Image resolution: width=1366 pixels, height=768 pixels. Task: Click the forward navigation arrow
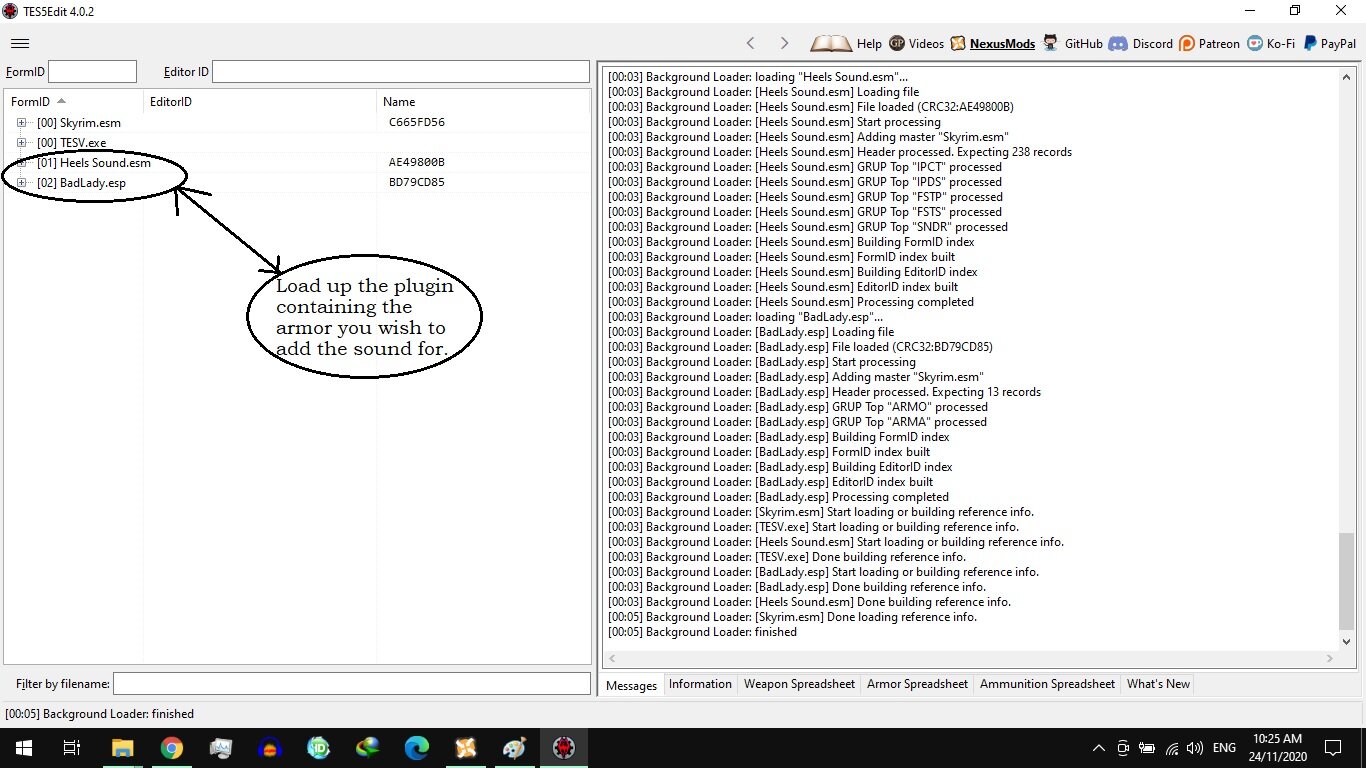(784, 43)
